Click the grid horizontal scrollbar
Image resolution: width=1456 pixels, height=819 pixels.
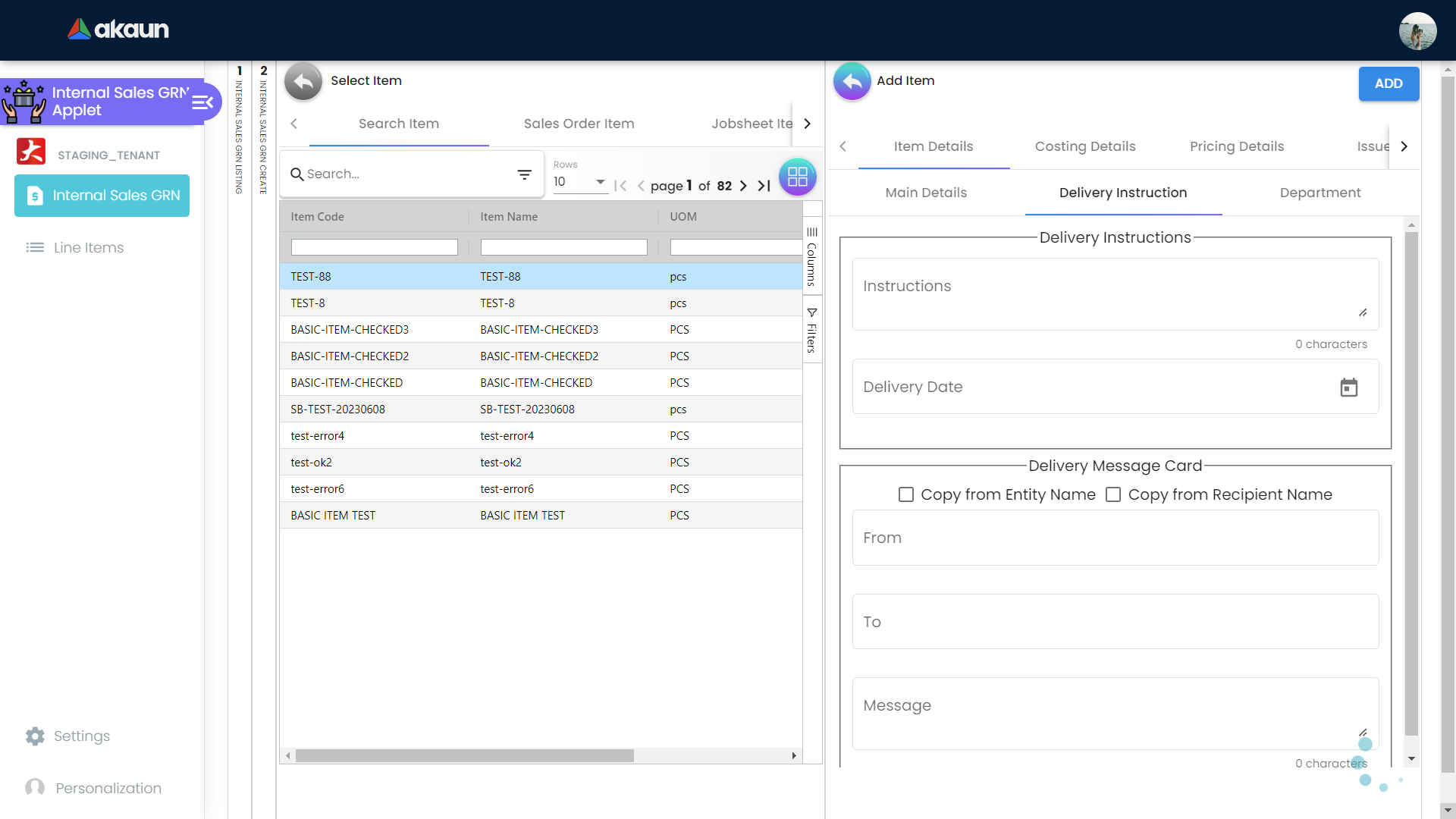[x=464, y=755]
